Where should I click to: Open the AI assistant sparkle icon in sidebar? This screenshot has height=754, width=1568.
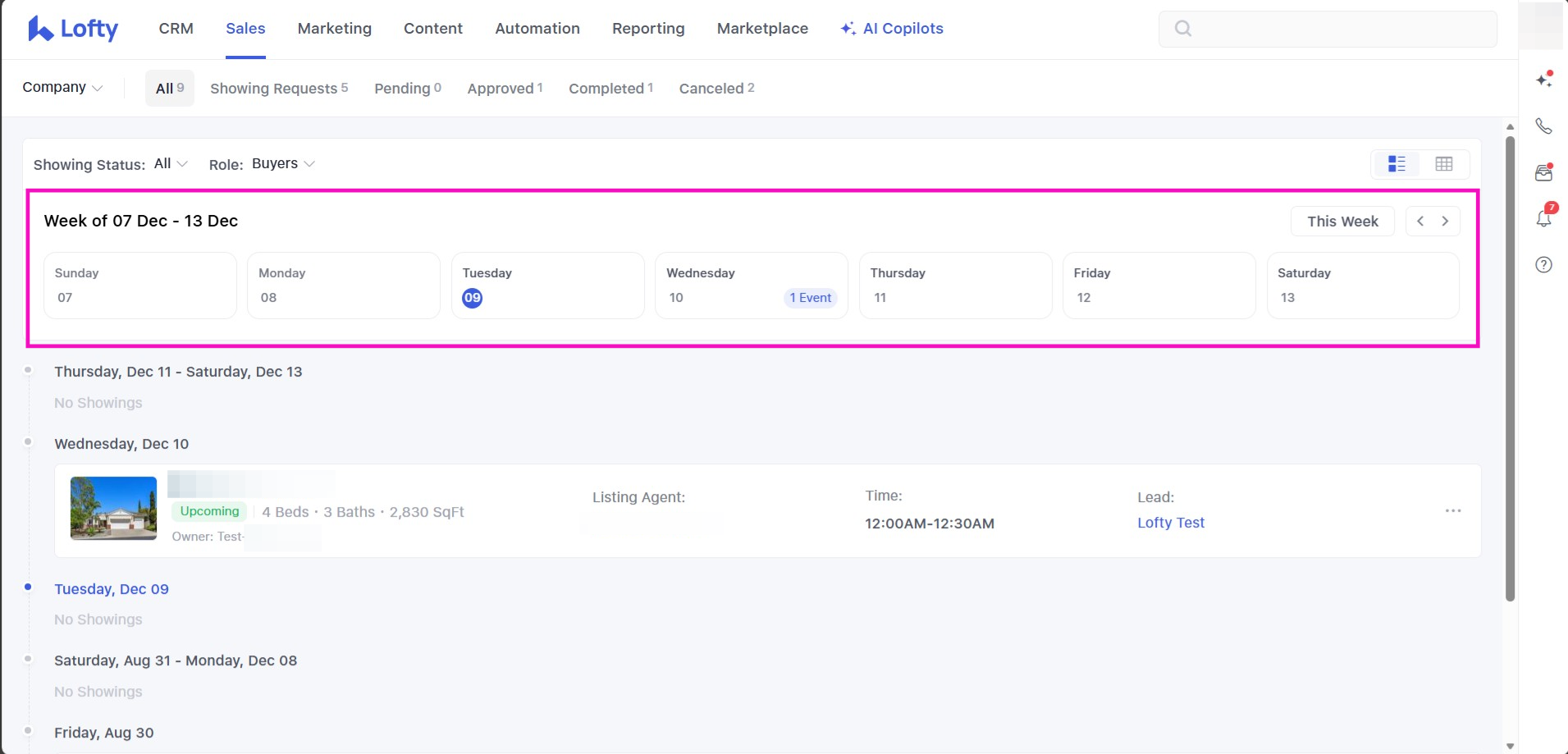pyautogui.click(x=1543, y=80)
